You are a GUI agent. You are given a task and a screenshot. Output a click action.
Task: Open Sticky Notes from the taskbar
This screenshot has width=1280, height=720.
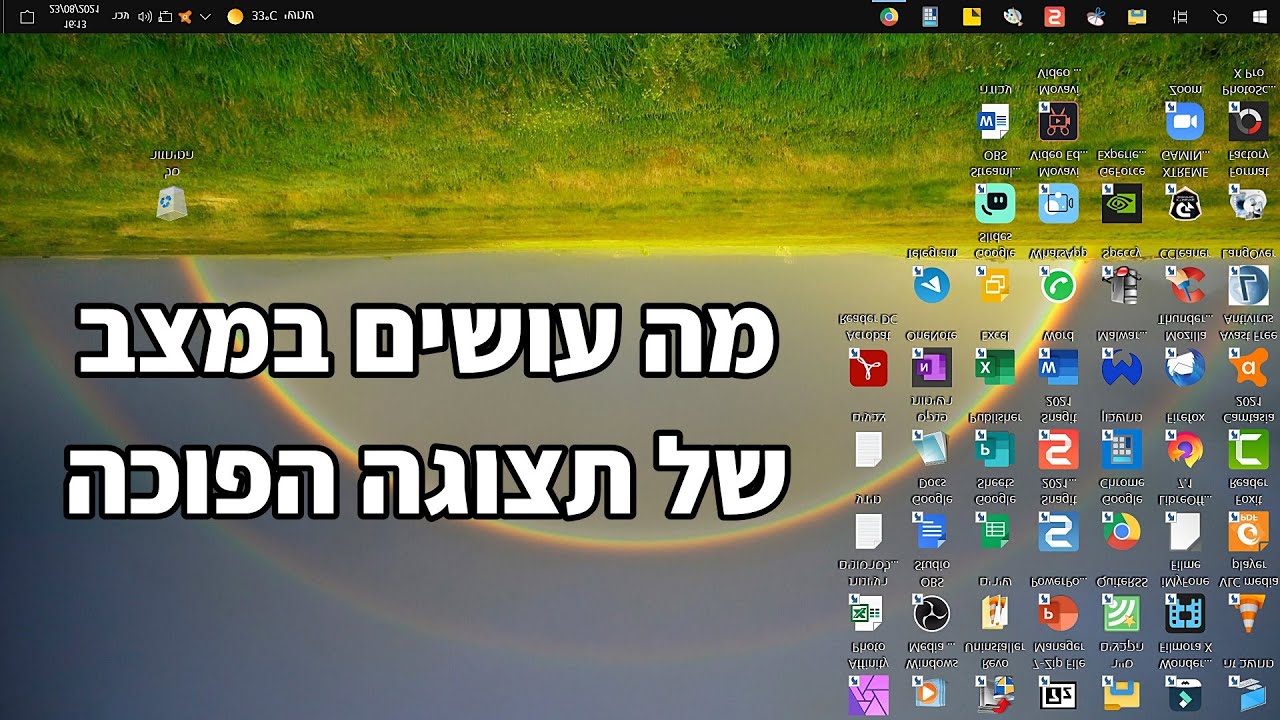pos(972,16)
